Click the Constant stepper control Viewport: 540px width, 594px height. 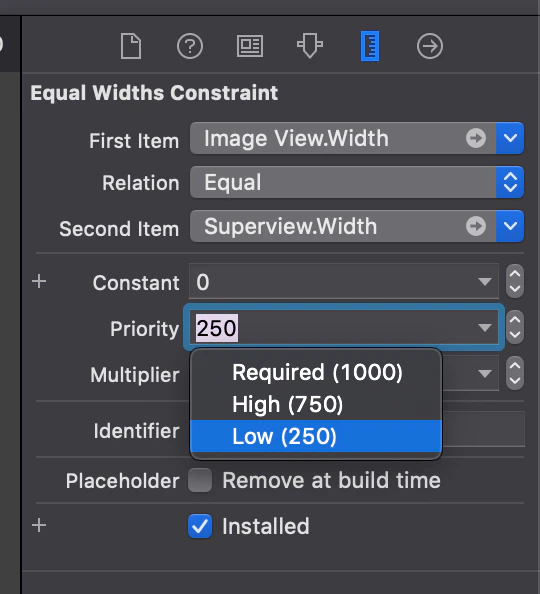click(515, 281)
